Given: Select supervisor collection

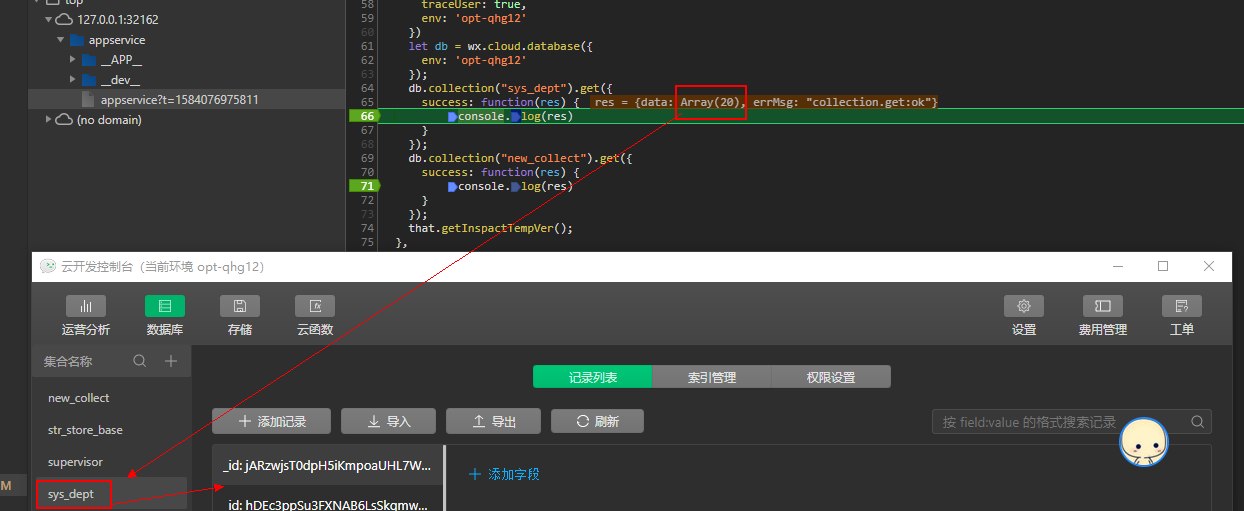Looking at the screenshot, I should [x=110, y=462].
